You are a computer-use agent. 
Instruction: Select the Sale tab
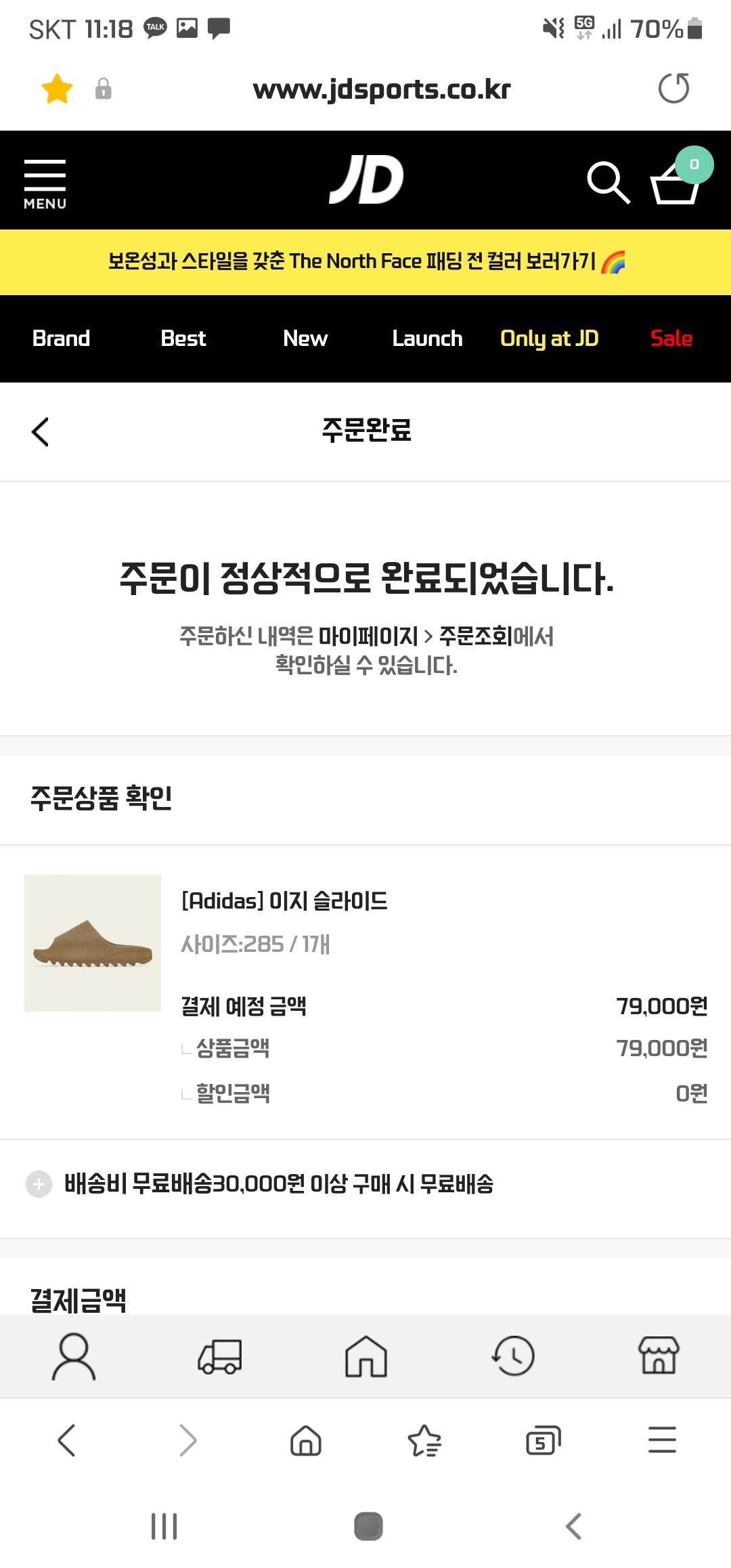click(x=671, y=339)
